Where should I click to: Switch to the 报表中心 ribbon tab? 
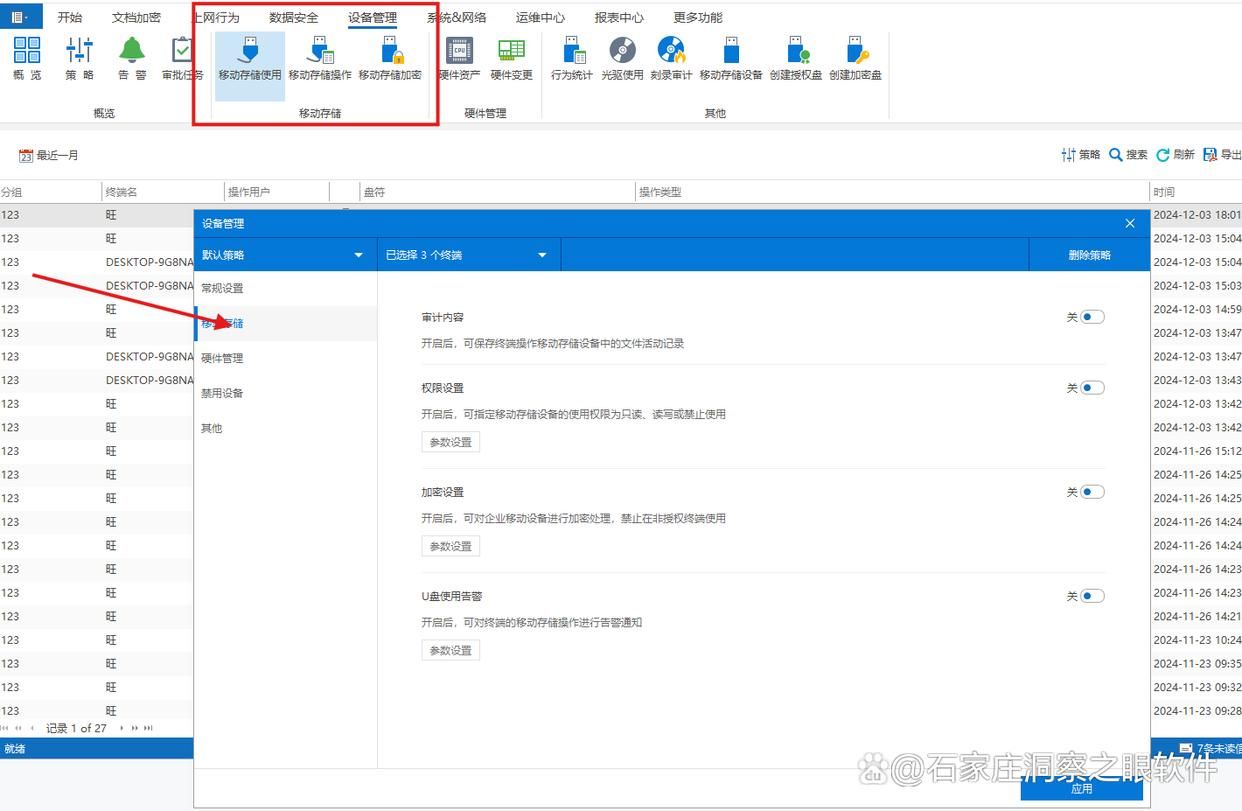click(619, 17)
